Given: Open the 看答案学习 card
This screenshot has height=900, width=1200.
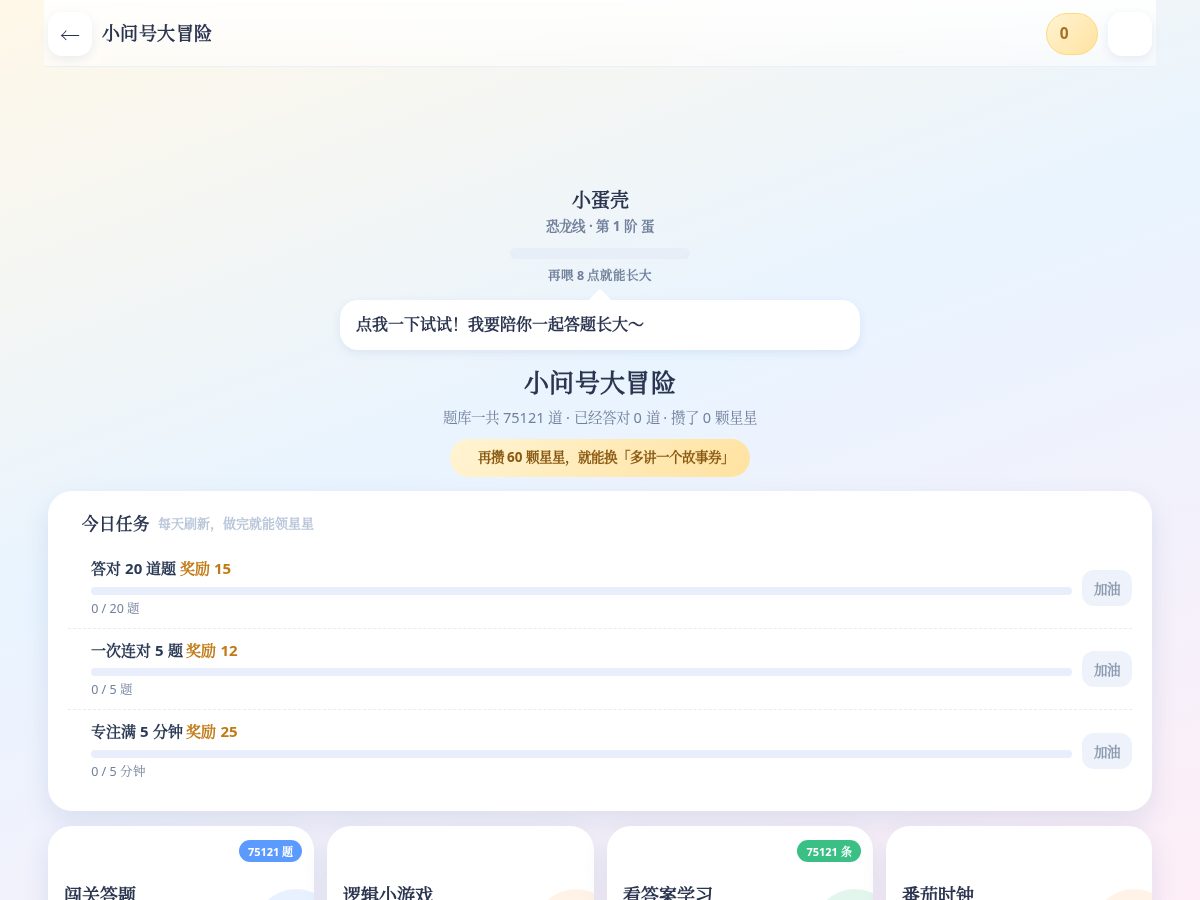Looking at the screenshot, I should pyautogui.click(x=740, y=863).
